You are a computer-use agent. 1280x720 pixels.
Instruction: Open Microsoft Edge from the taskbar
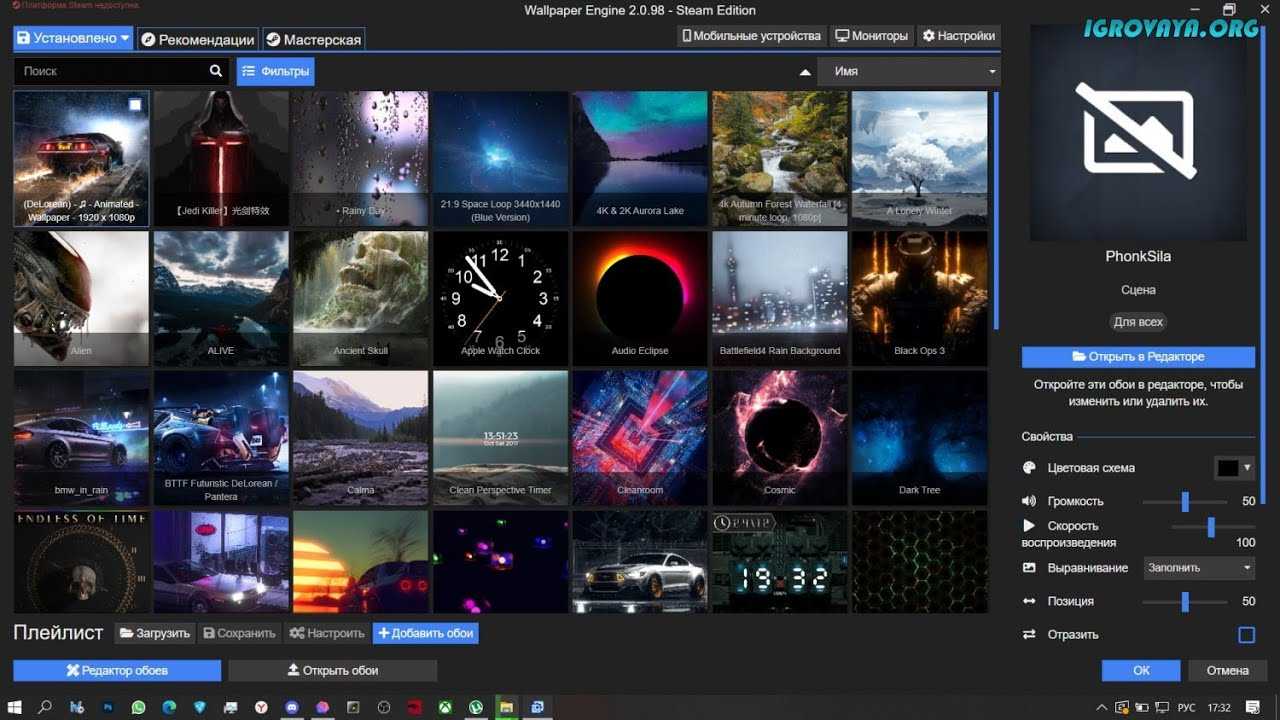click(x=169, y=707)
